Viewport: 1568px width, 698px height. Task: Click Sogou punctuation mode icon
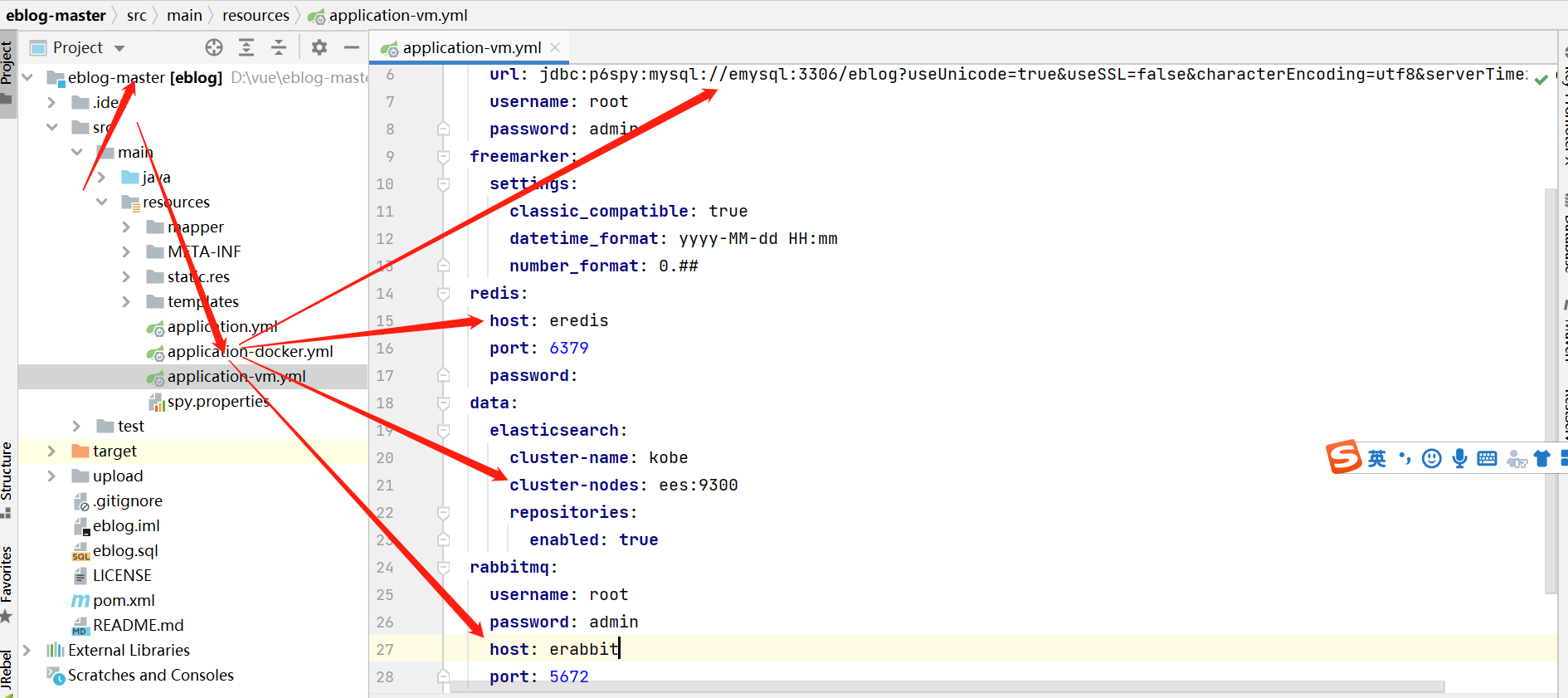(1405, 458)
